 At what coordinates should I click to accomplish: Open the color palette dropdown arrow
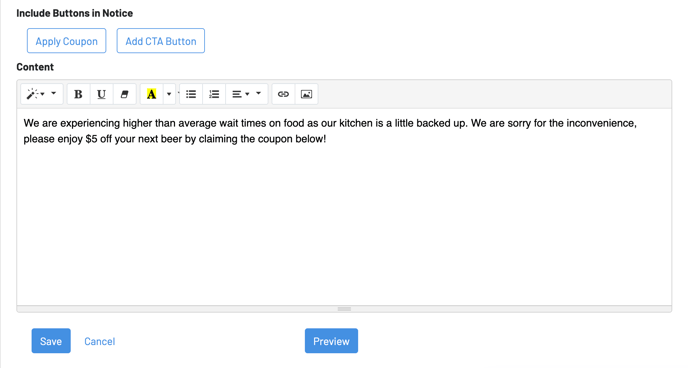click(x=169, y=94)
